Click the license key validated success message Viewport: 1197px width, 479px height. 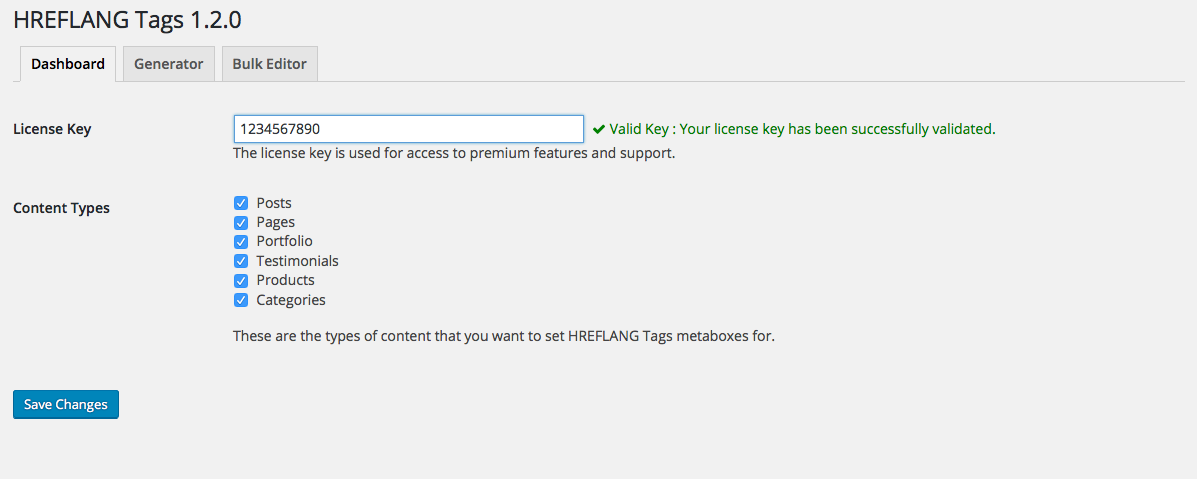802,129
